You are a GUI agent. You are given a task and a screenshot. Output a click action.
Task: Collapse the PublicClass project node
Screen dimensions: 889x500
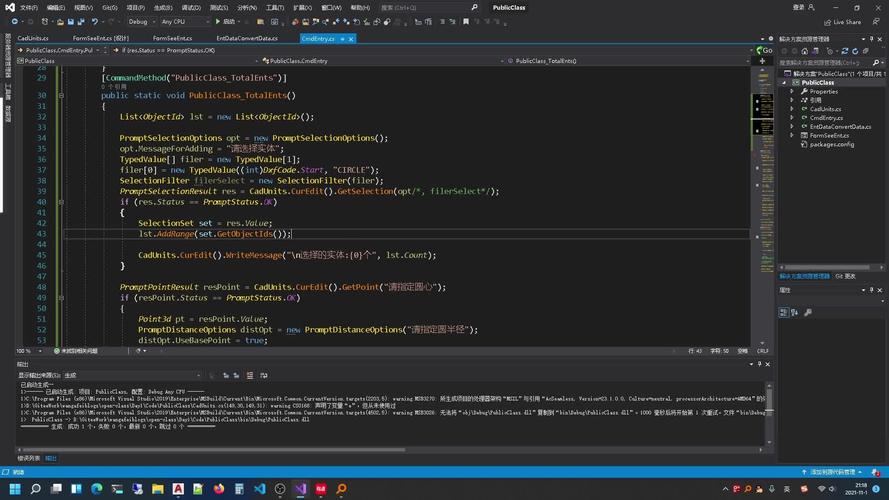pos(784,82)
